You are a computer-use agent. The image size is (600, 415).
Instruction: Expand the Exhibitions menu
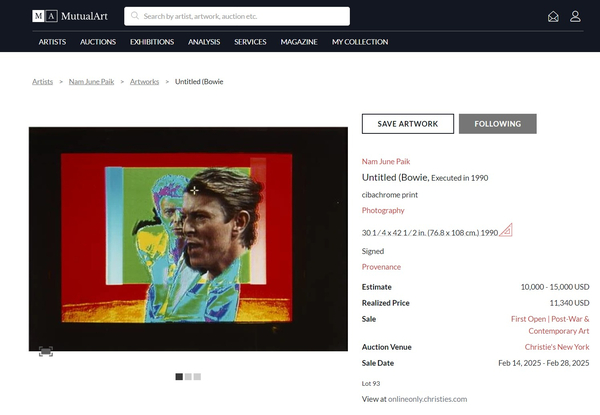tap(152, 42)
